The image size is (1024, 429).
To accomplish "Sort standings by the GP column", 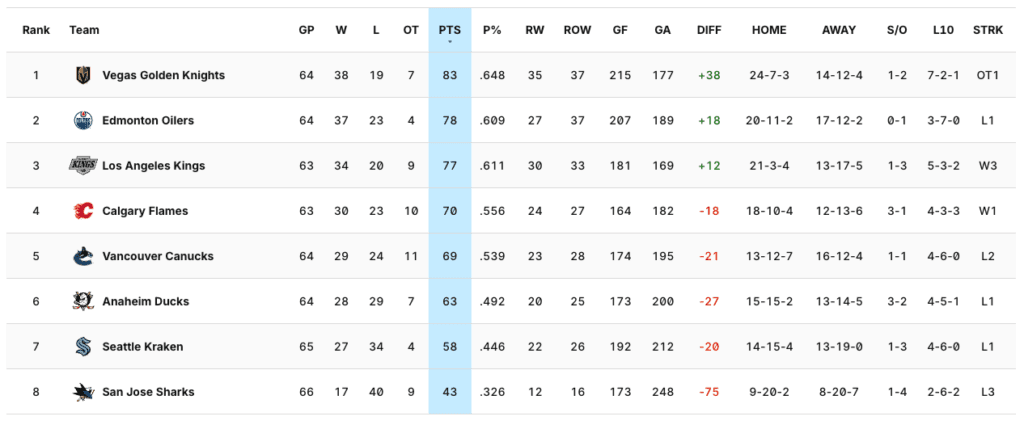I will (x=306, y=30).
